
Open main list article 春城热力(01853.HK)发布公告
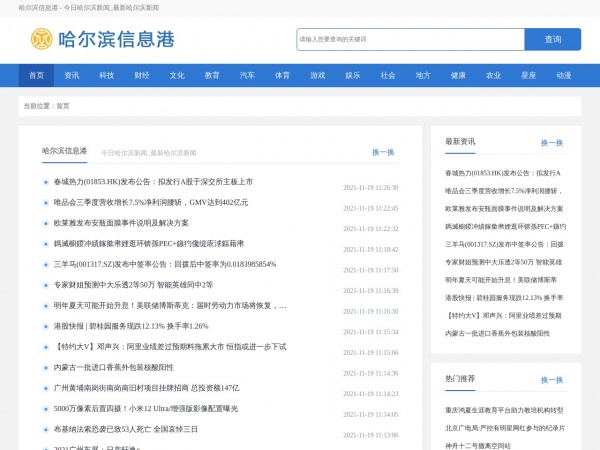point(153,182)
